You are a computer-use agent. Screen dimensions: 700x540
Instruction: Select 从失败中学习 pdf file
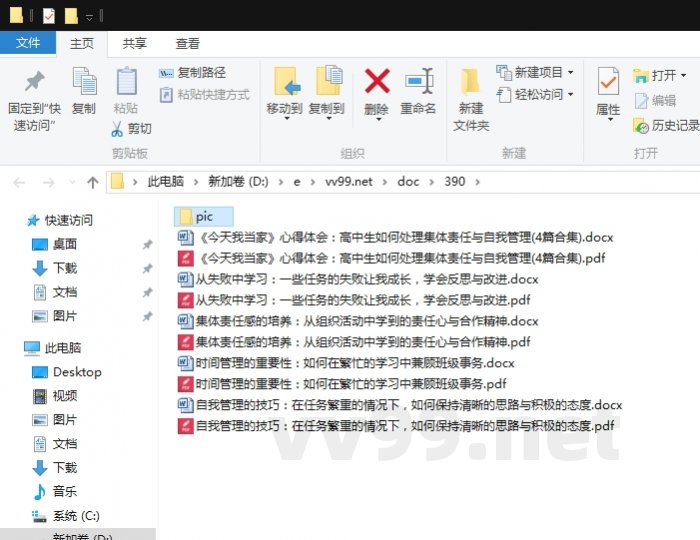coord(354,300)
